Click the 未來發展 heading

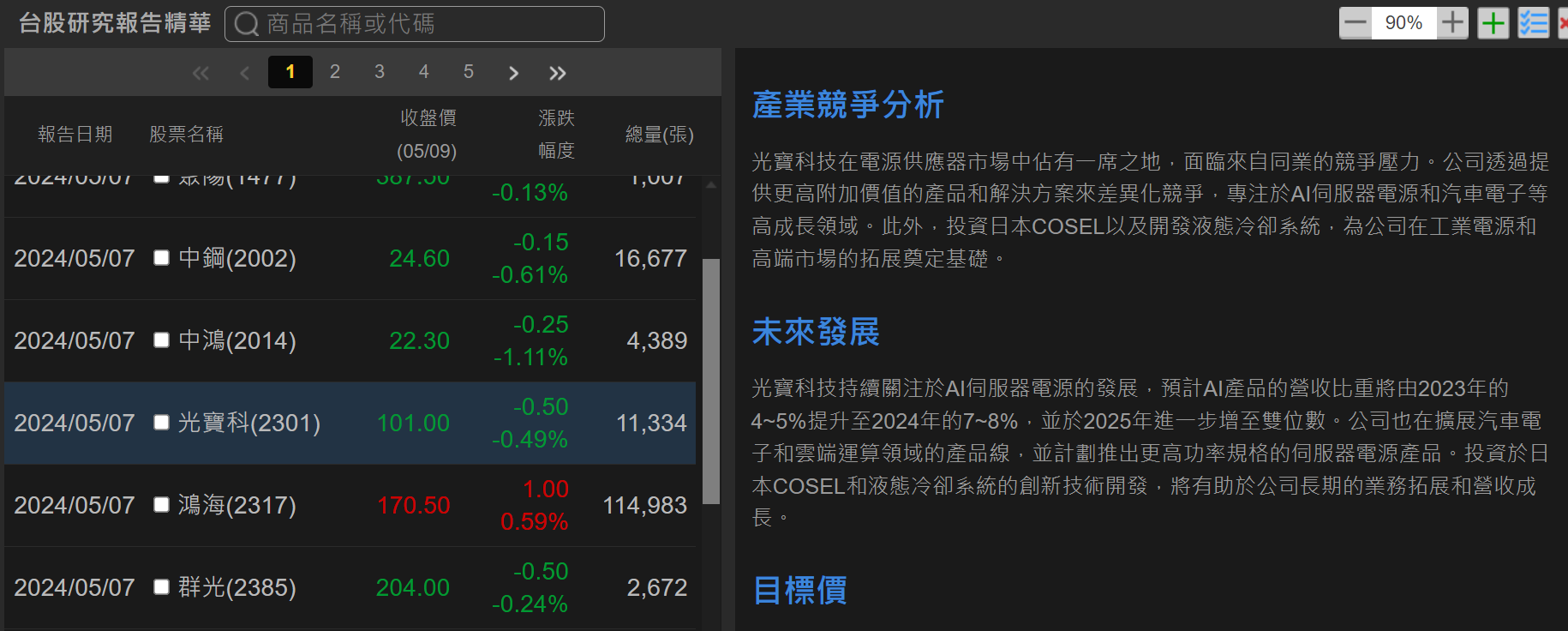point(816,332)
